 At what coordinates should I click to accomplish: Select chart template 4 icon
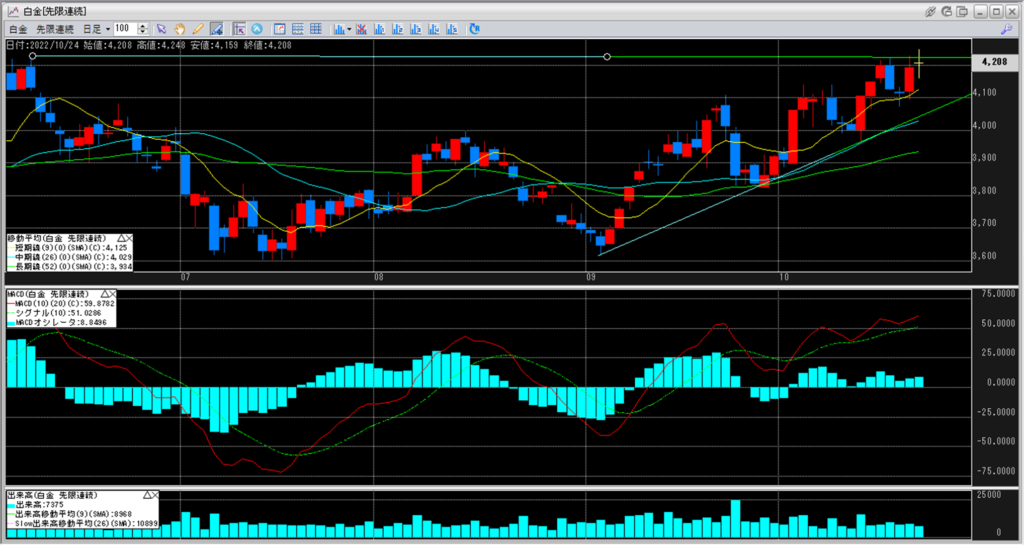tap(434, 29)
